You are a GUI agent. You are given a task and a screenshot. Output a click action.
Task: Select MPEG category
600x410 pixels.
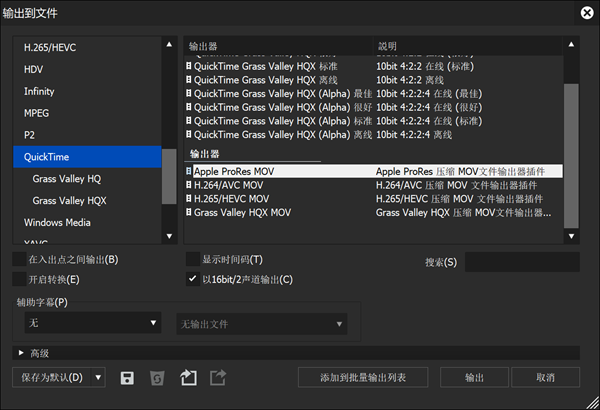click(x=87, y=113)
